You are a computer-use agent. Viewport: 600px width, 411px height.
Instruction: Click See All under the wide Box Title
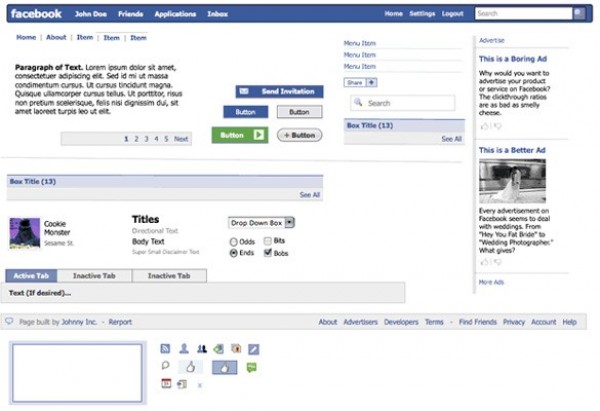click(x=310, y=195)
